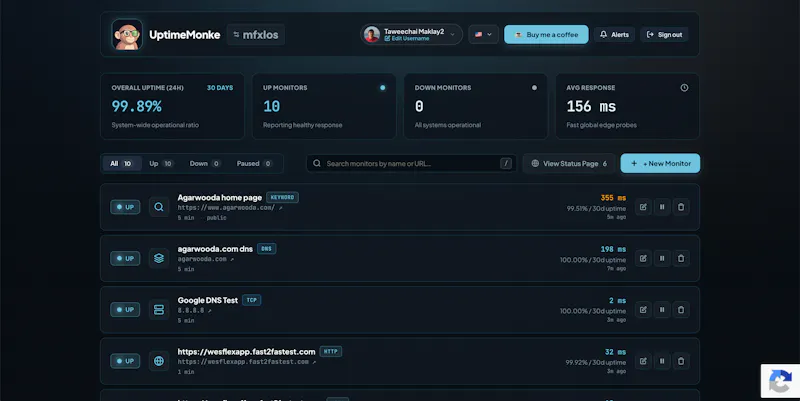Delete the agarwooda.com dns monitor
800x401 pixels.
(x=681, y=258)
